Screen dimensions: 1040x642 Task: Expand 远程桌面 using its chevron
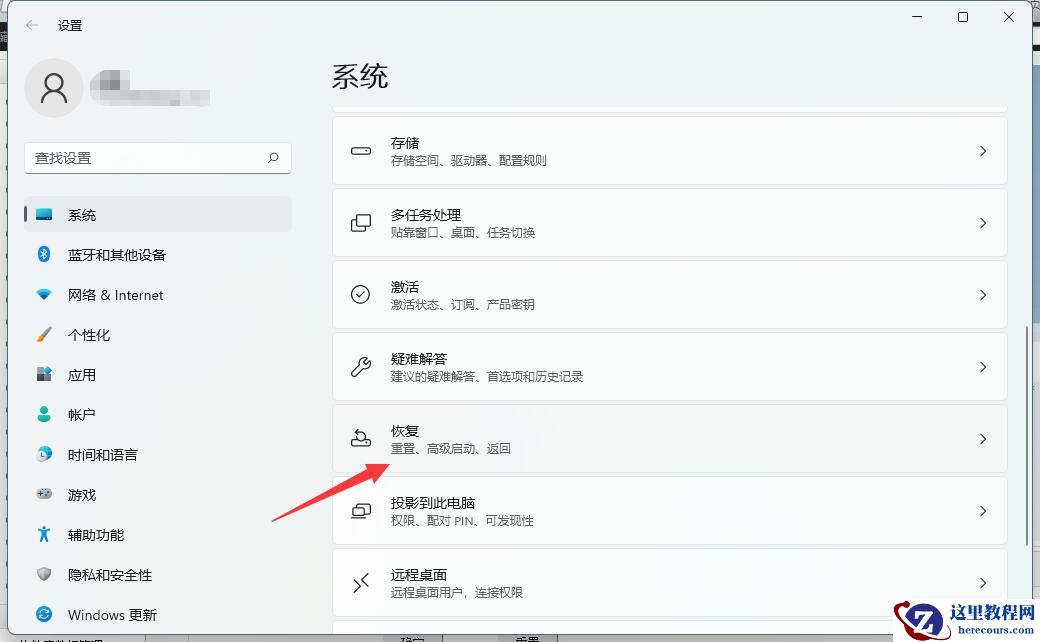[982, 583]
